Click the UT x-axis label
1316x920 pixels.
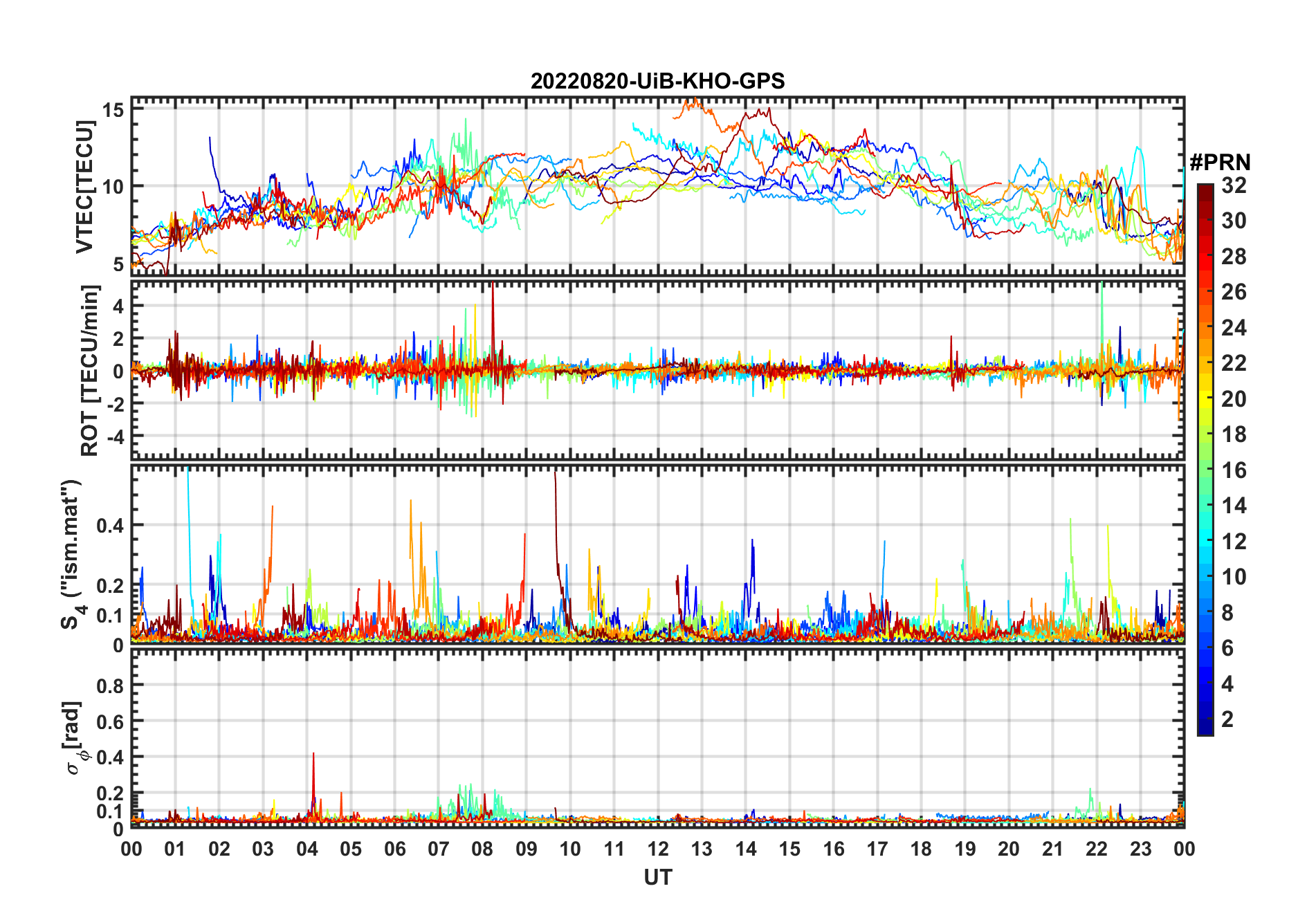657,877
